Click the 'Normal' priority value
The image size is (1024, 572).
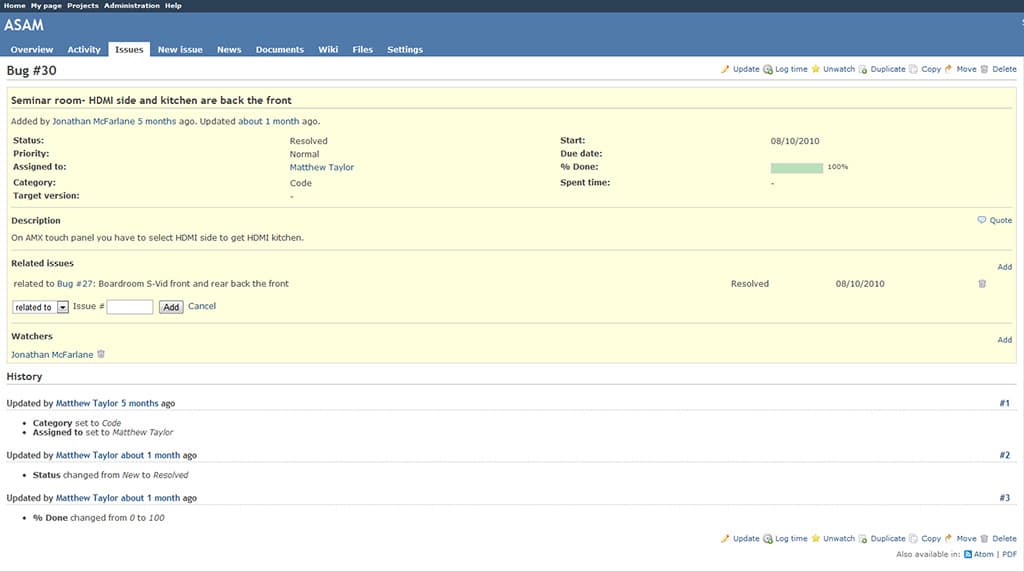(304, 154)
